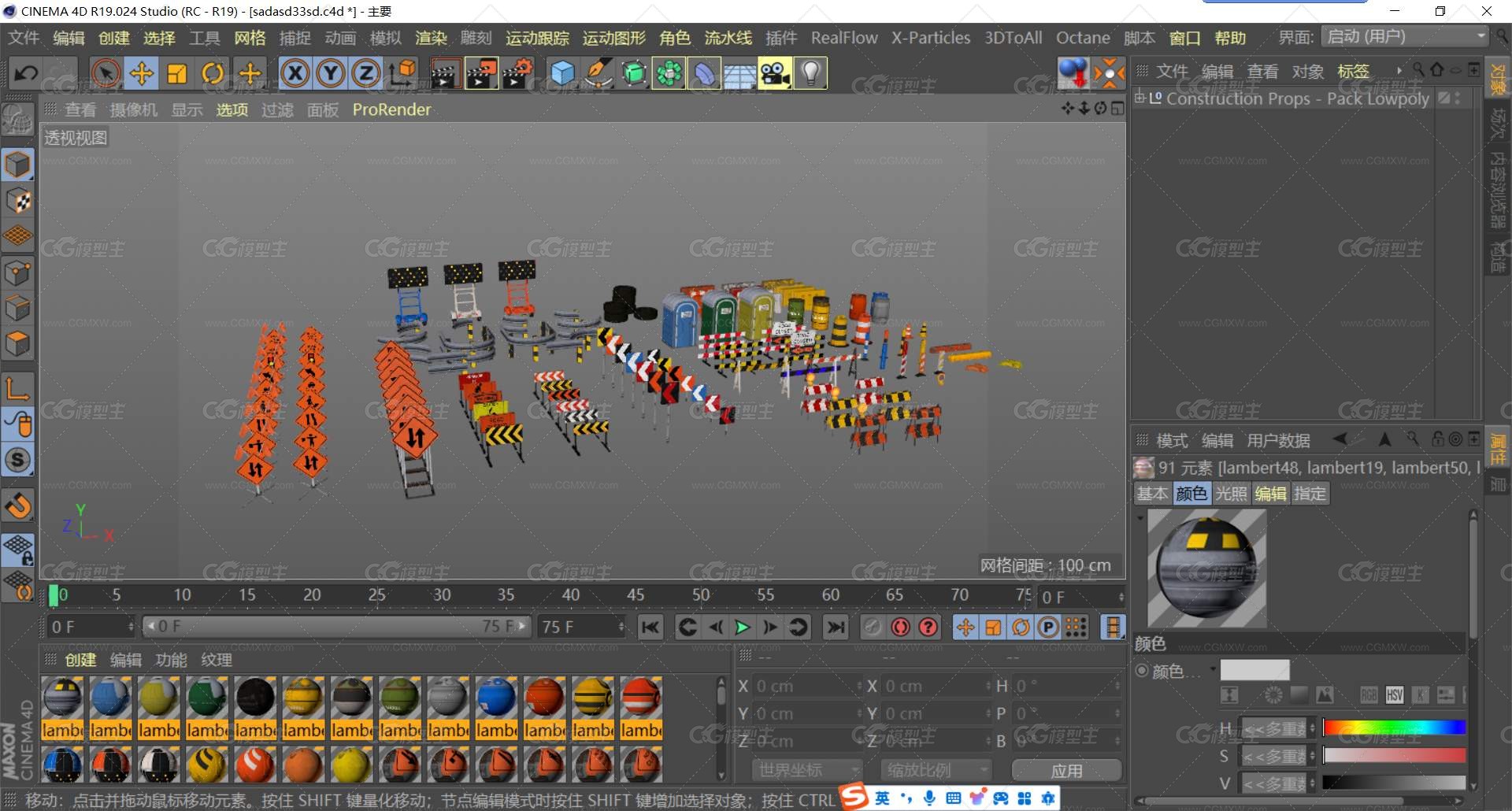
Task: Click the Undo arrow icon
Action: click(26, 73)
